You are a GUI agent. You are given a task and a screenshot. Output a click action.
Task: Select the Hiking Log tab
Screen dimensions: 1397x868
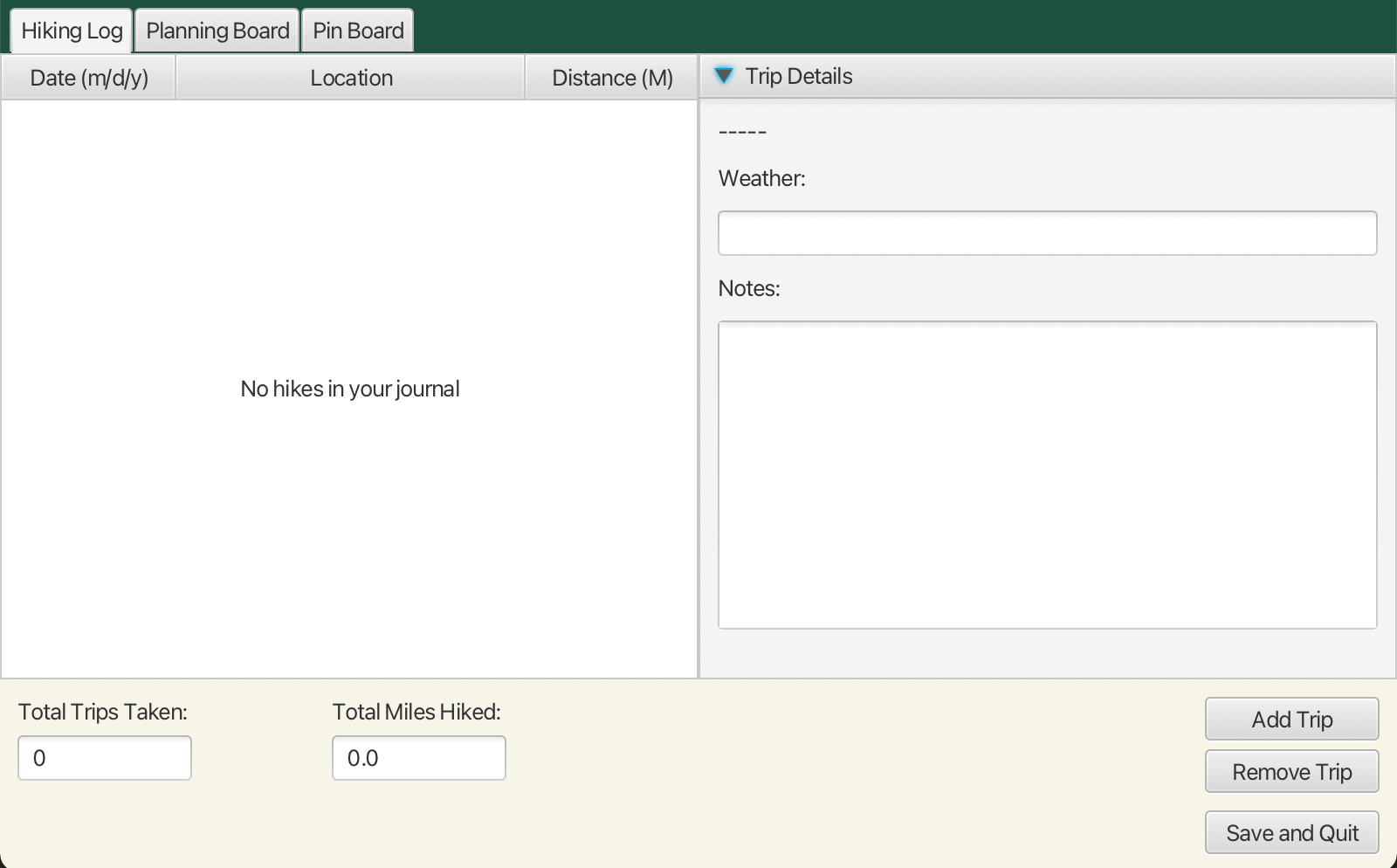point(71,30)
